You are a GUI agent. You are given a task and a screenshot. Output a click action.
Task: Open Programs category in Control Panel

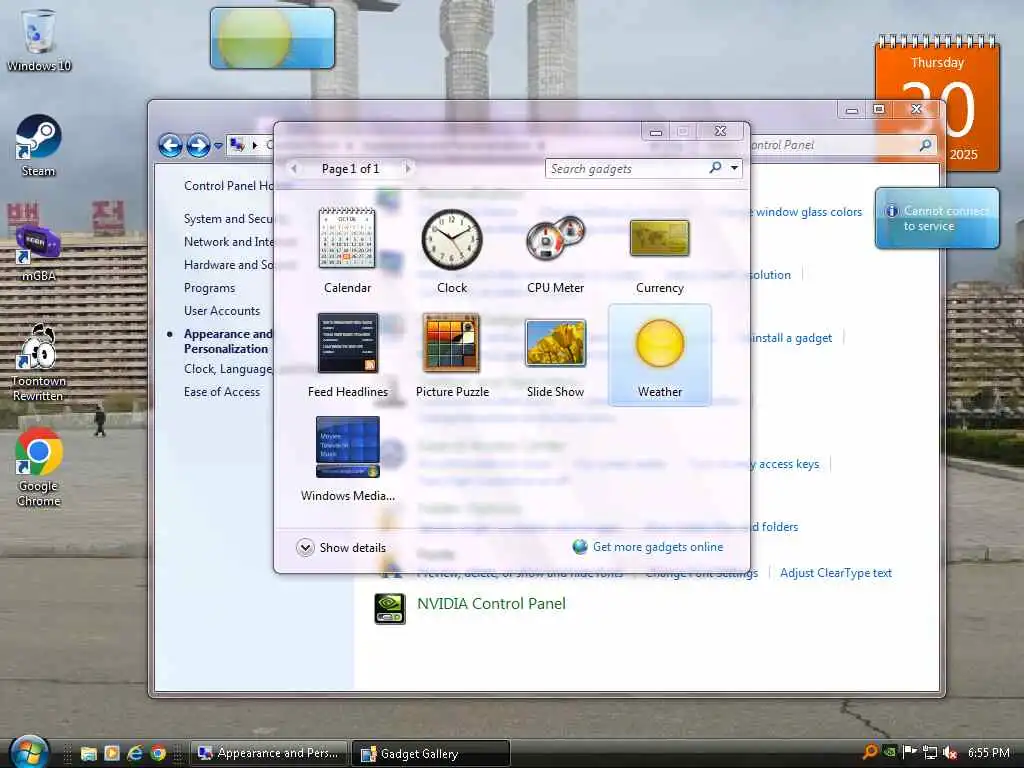coord(209,288)
